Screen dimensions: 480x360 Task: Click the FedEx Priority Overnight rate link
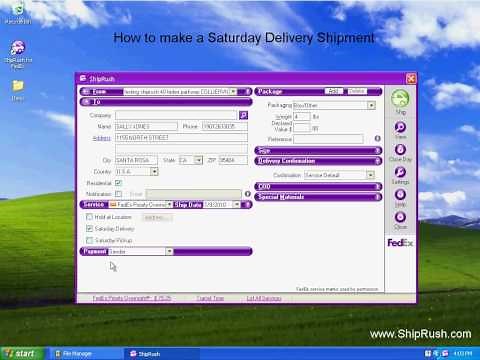tap(132, 298)
